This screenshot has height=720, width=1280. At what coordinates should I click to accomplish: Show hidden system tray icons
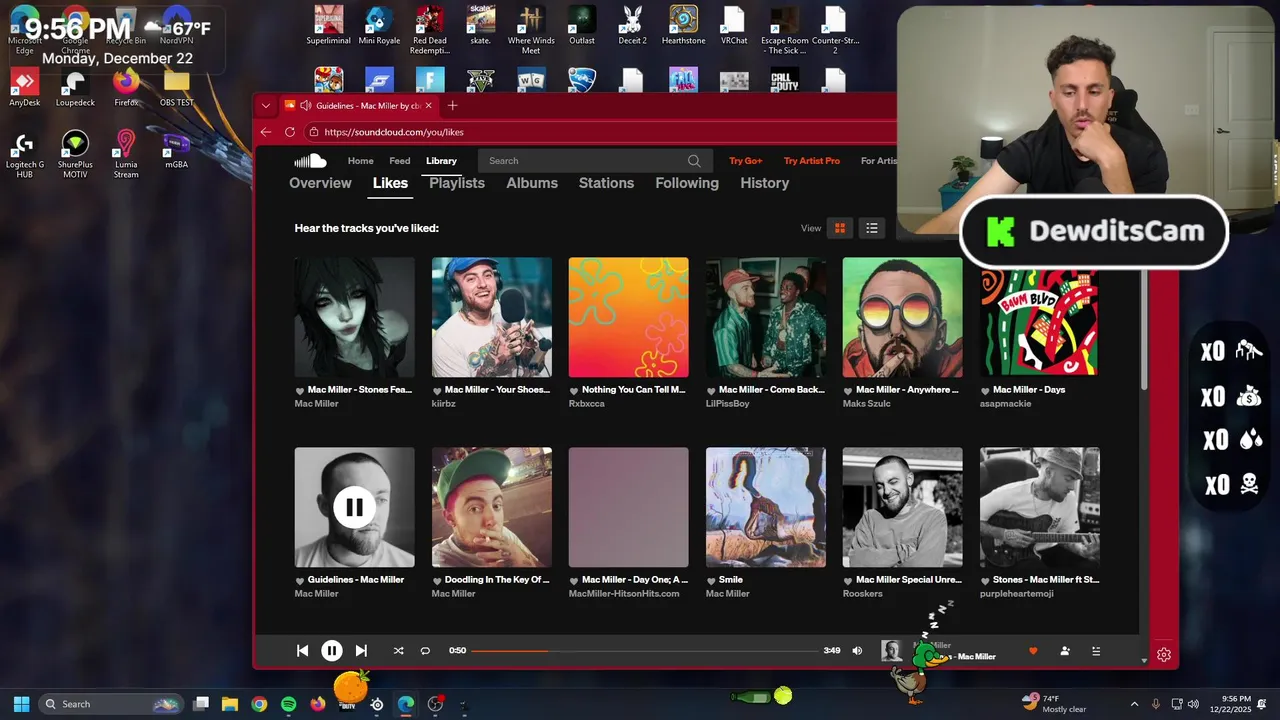[1134, 704]
